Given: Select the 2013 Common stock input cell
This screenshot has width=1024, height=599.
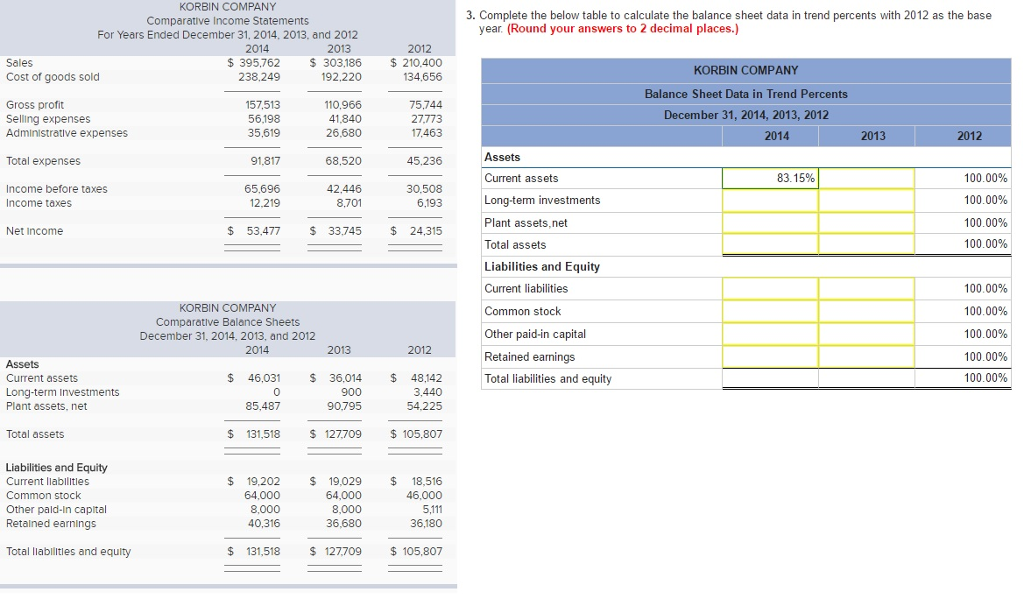Looking at the screenshot, I should pos(866,311).
